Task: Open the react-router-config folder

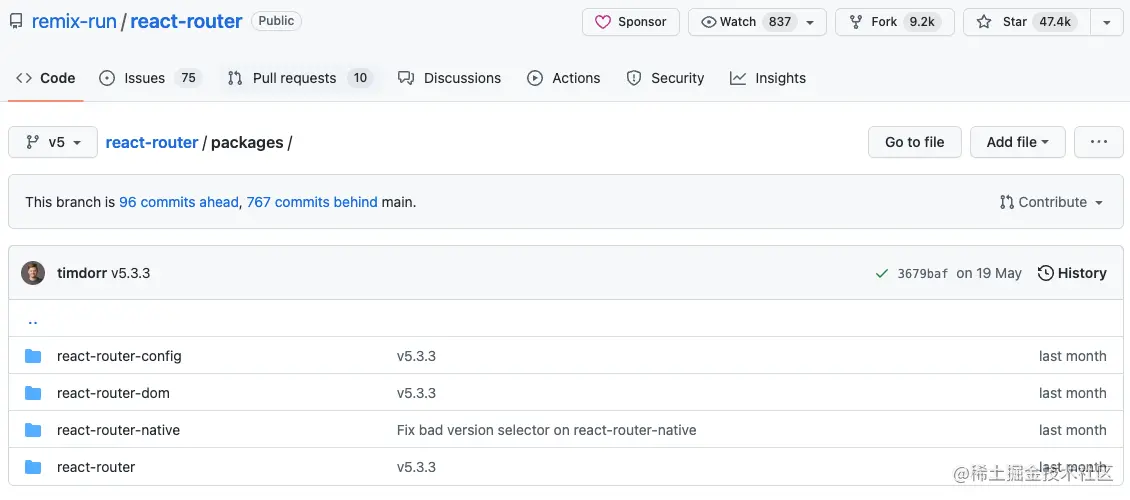Action: click(119, 356)
